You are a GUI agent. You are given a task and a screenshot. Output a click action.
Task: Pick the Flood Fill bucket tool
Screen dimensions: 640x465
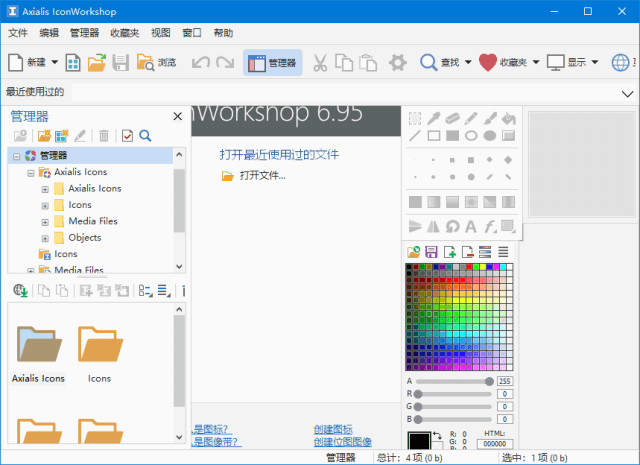(x=509, y=119)
